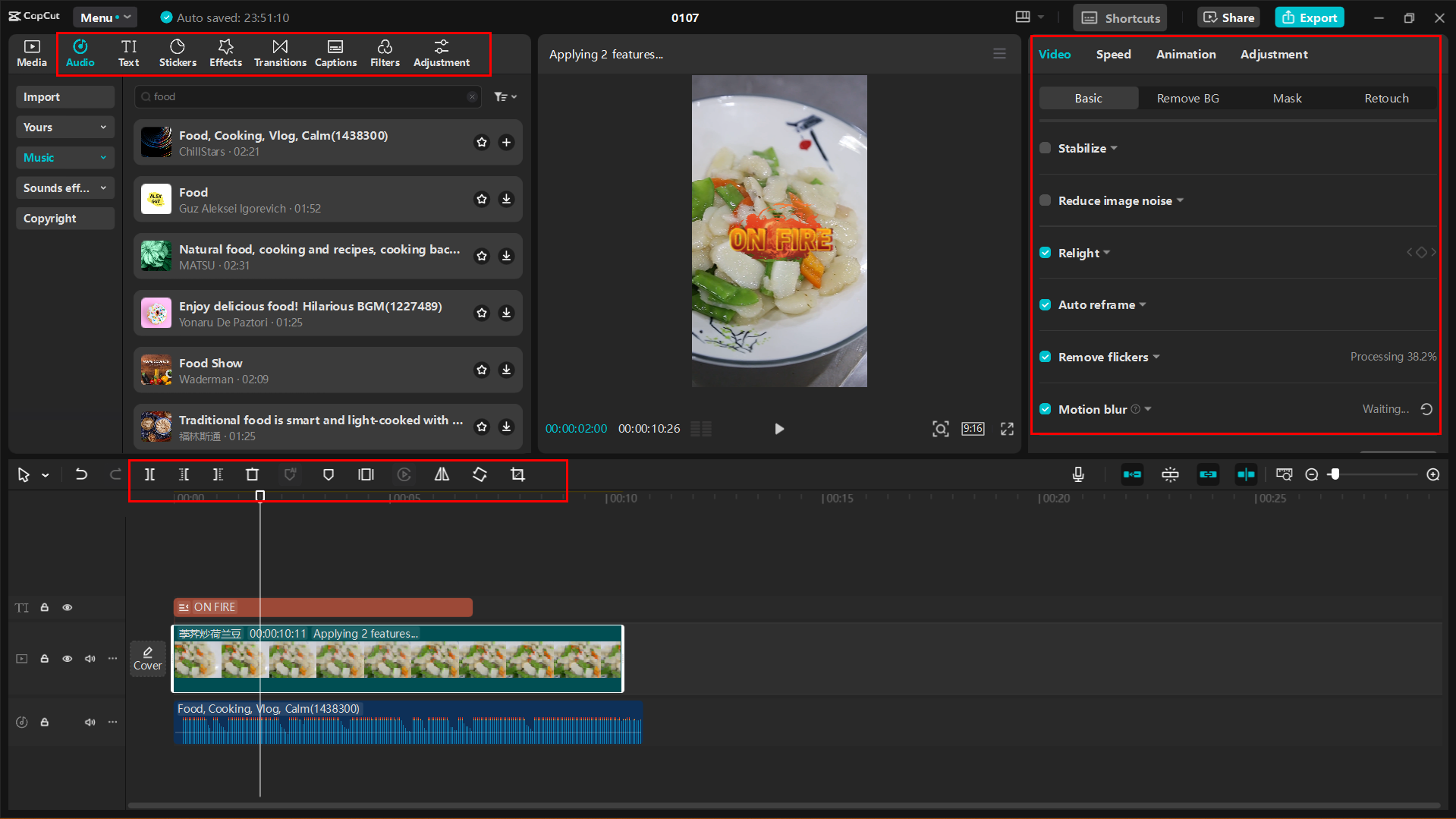
Task: Open the Captions panel
Action: [335, 52]
